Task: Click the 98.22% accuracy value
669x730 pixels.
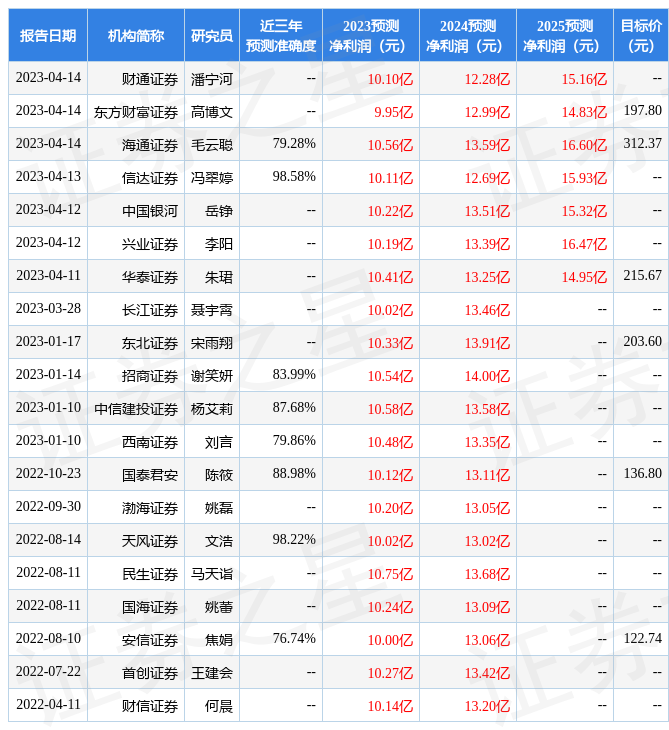Action: pyautogui.click(x=294, y=540)
